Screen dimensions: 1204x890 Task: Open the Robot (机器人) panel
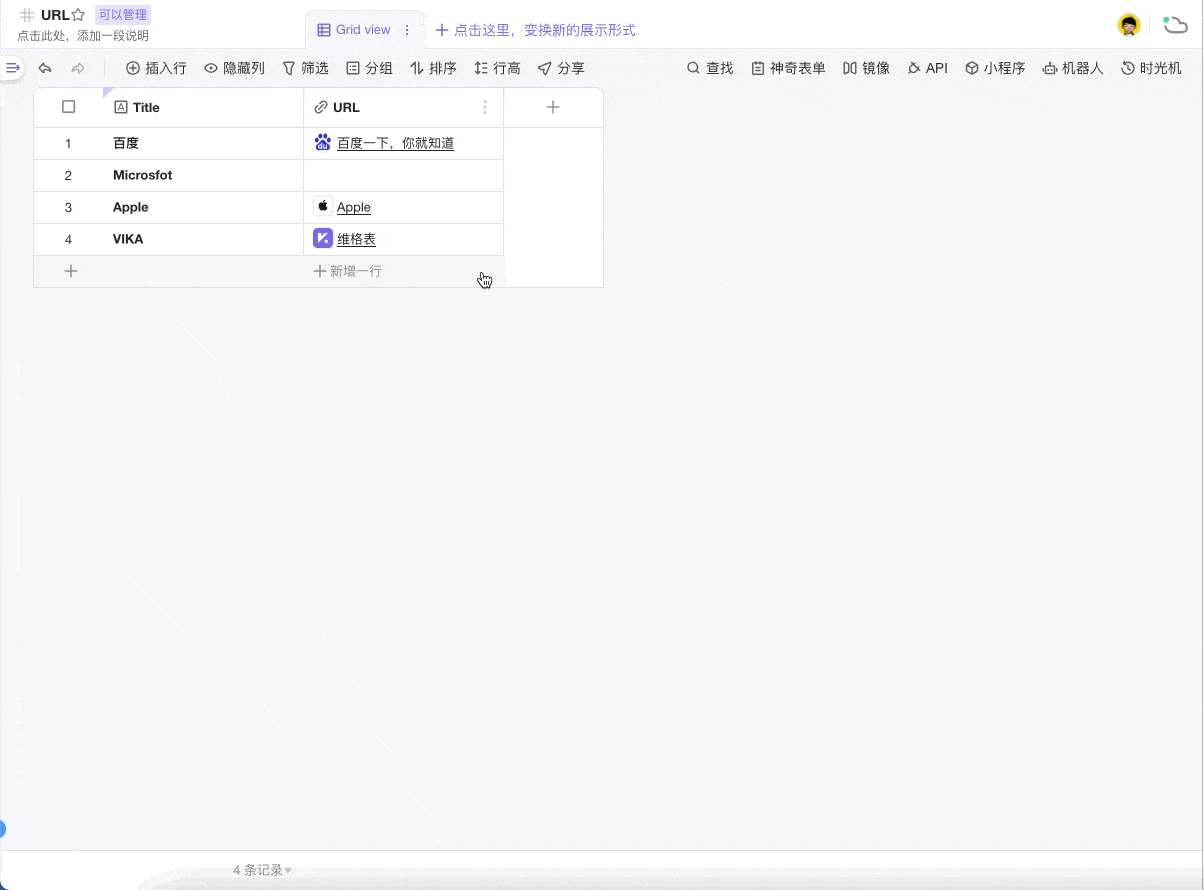coord(1072,68)
